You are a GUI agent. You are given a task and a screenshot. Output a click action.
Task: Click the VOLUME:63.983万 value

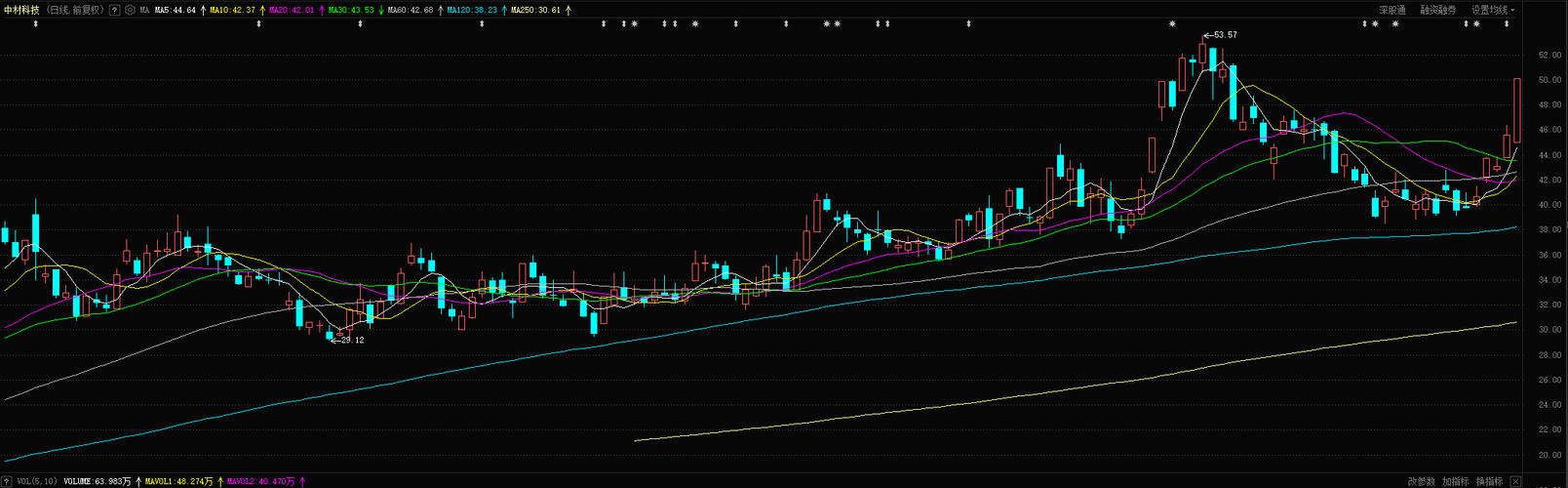(98, 481)
